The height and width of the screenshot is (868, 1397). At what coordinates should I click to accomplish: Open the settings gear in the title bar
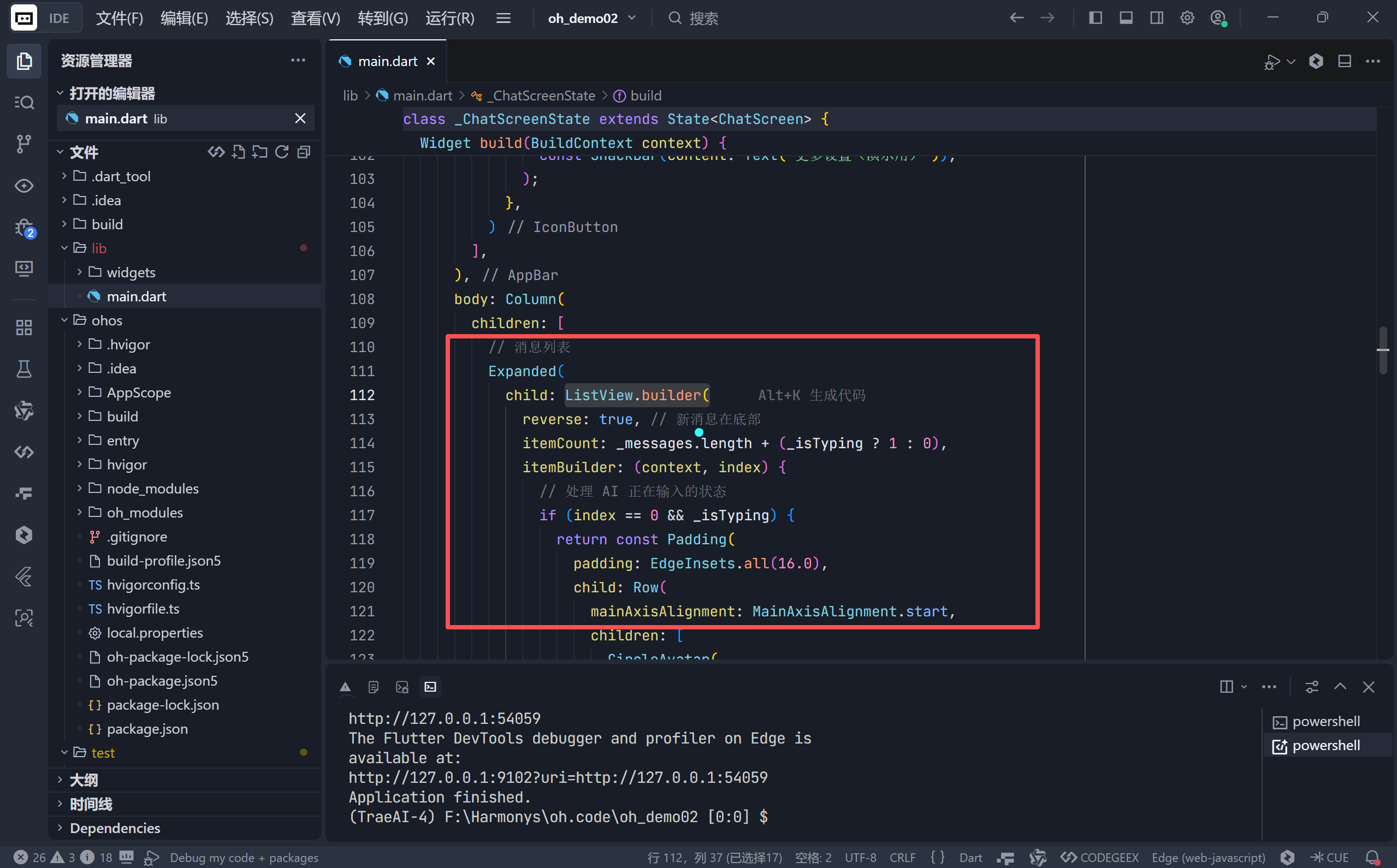(x=1187, y=18)
